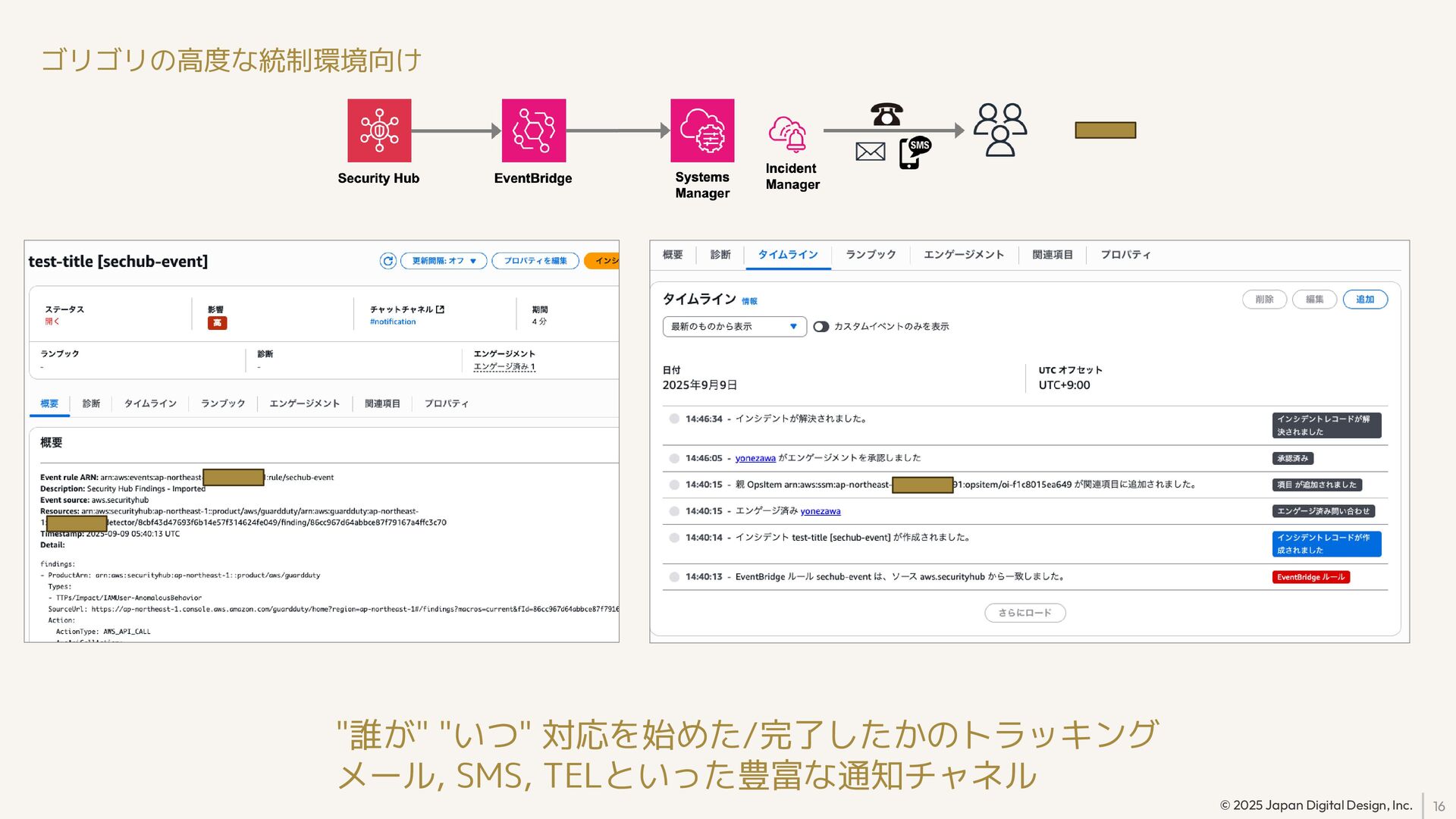Click the Incident Manager bell icon
Image resolution: width=1456 pixels, height=819 pixels.
tap(788, 134)
